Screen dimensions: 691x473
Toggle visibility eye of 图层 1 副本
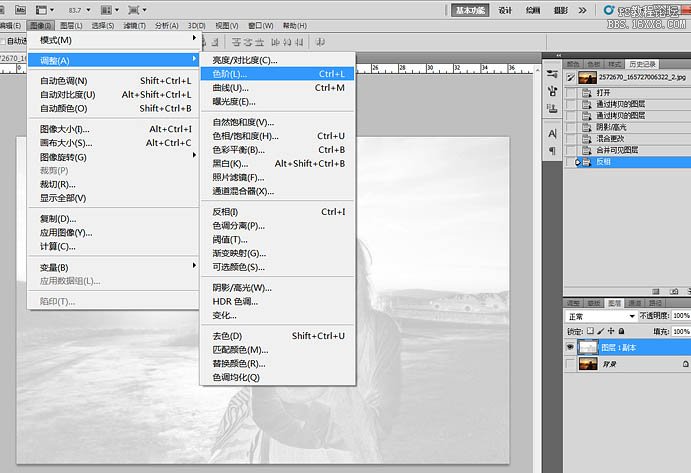[x=570, y=347]
